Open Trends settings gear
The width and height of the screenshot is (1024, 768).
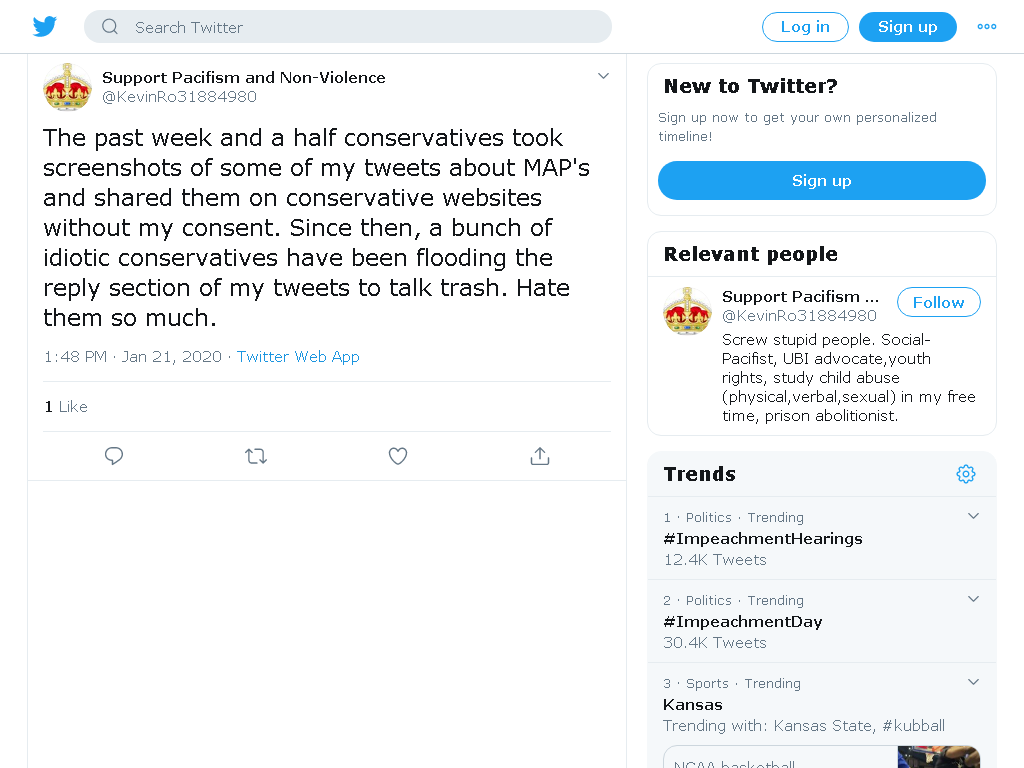966,474
